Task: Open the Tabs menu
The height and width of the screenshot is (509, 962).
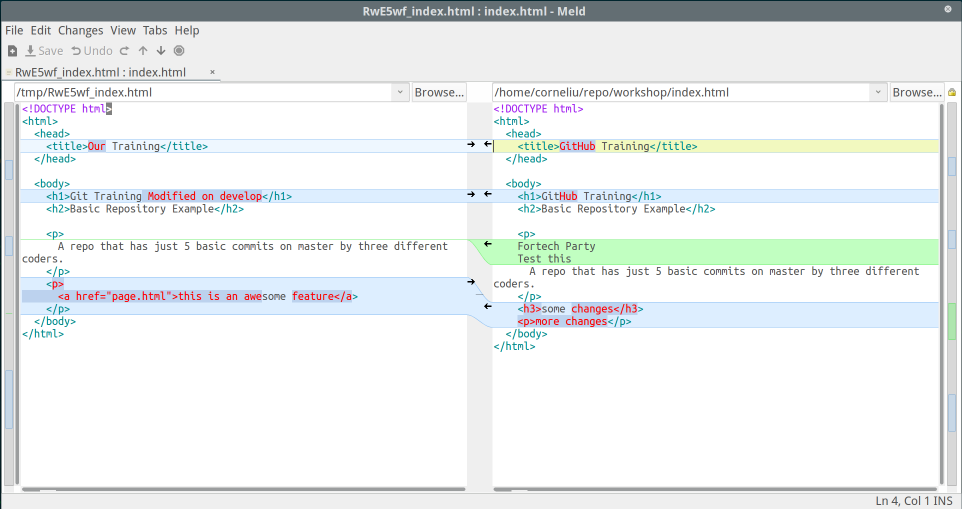Action: coord(155,31)
